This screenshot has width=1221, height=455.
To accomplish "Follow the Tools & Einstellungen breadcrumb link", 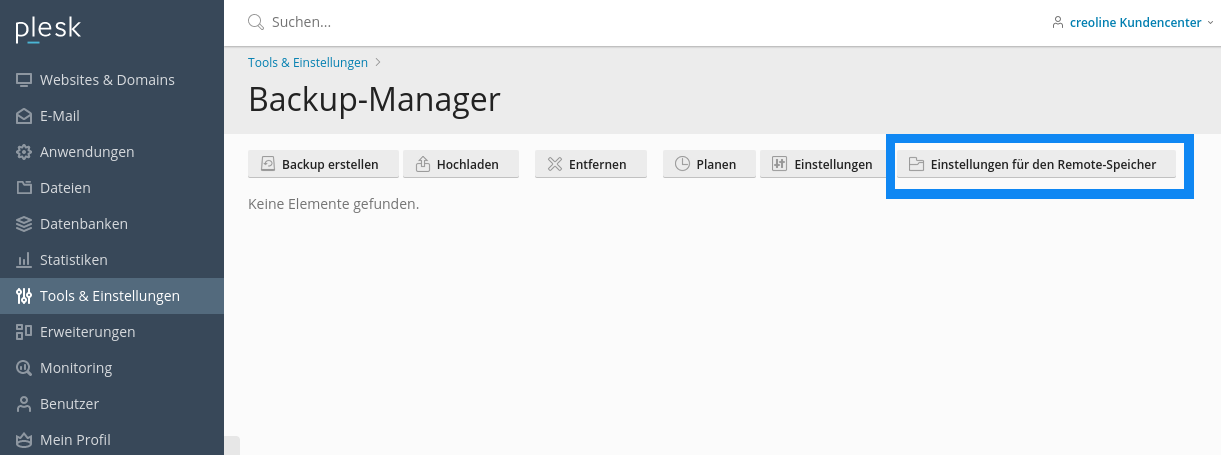I will (308, 62).
